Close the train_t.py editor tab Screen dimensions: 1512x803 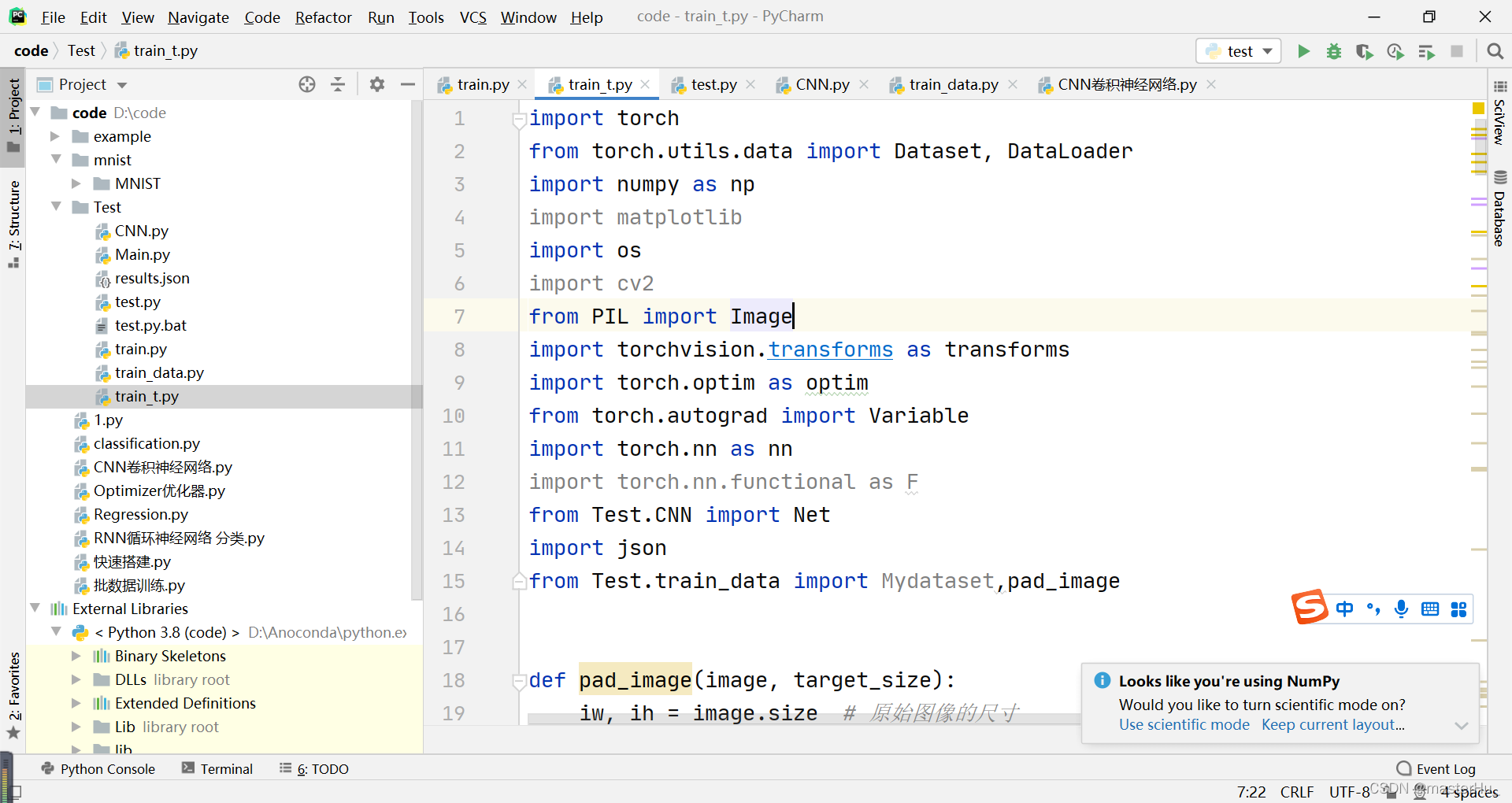[x=645, y=84]
